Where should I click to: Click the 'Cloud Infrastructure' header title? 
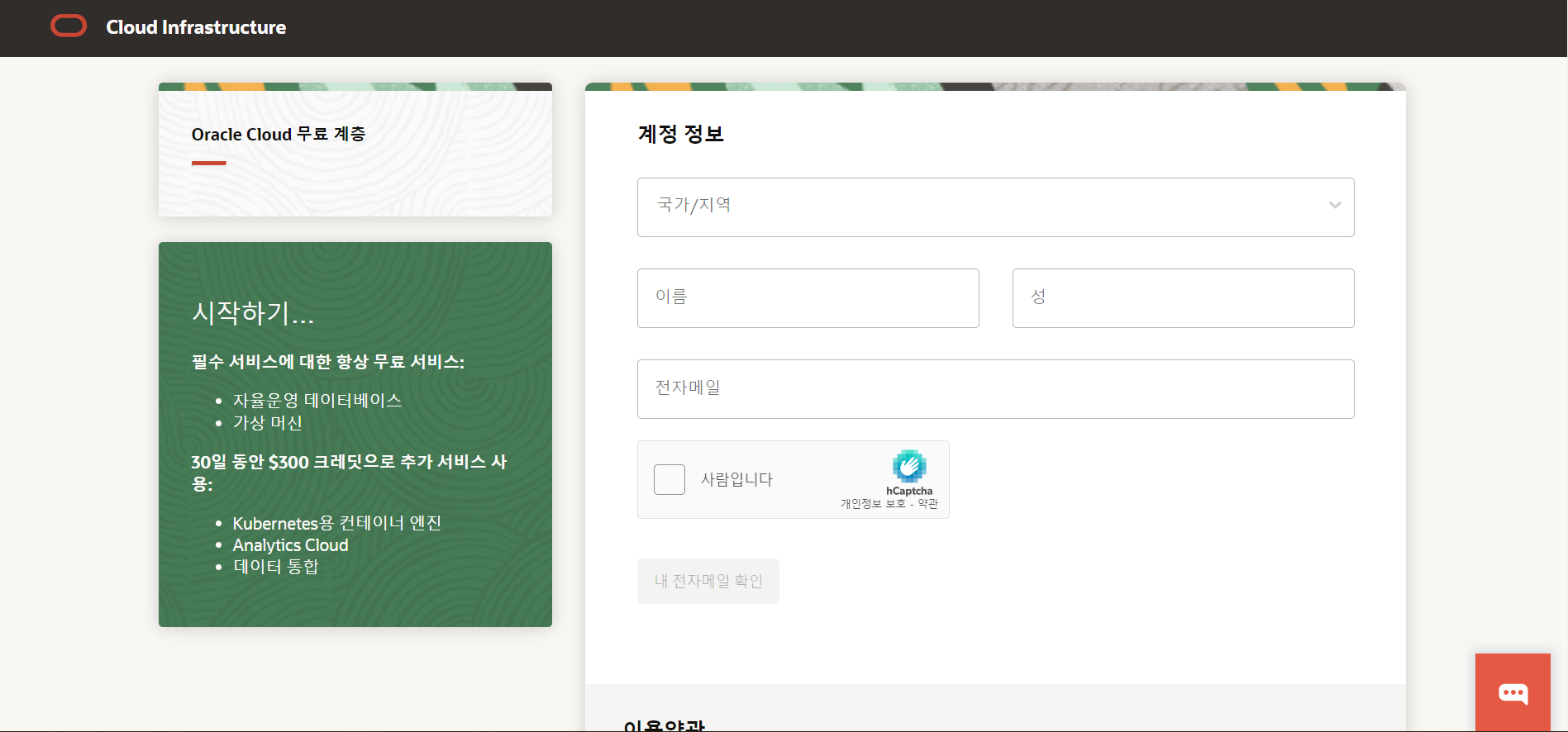[x=196, y=27]
